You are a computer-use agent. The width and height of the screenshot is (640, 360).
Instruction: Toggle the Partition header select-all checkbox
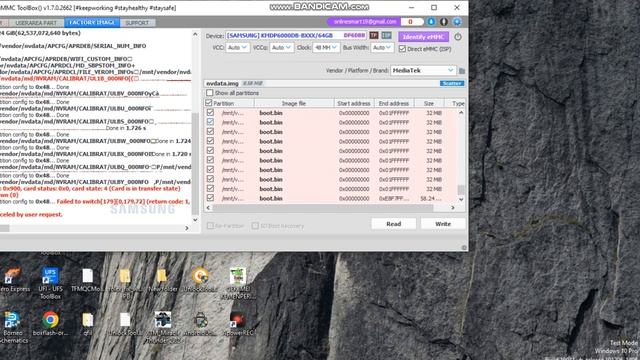tap(209, 103)
